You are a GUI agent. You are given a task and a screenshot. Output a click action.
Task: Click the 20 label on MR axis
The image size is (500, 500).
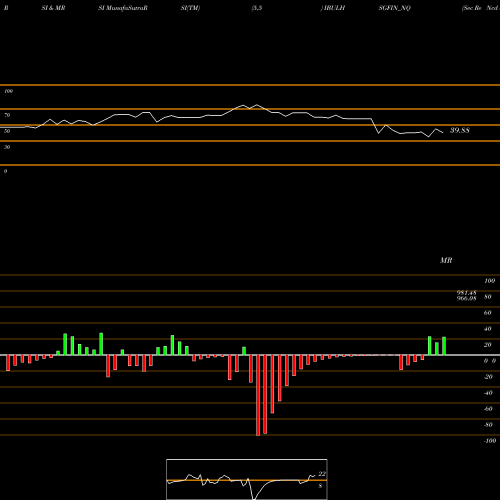click(488, 345)
